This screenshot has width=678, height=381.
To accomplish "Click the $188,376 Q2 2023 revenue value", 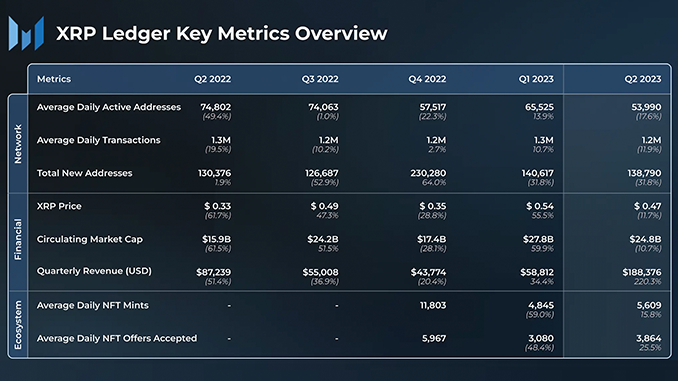I will 642,272.
